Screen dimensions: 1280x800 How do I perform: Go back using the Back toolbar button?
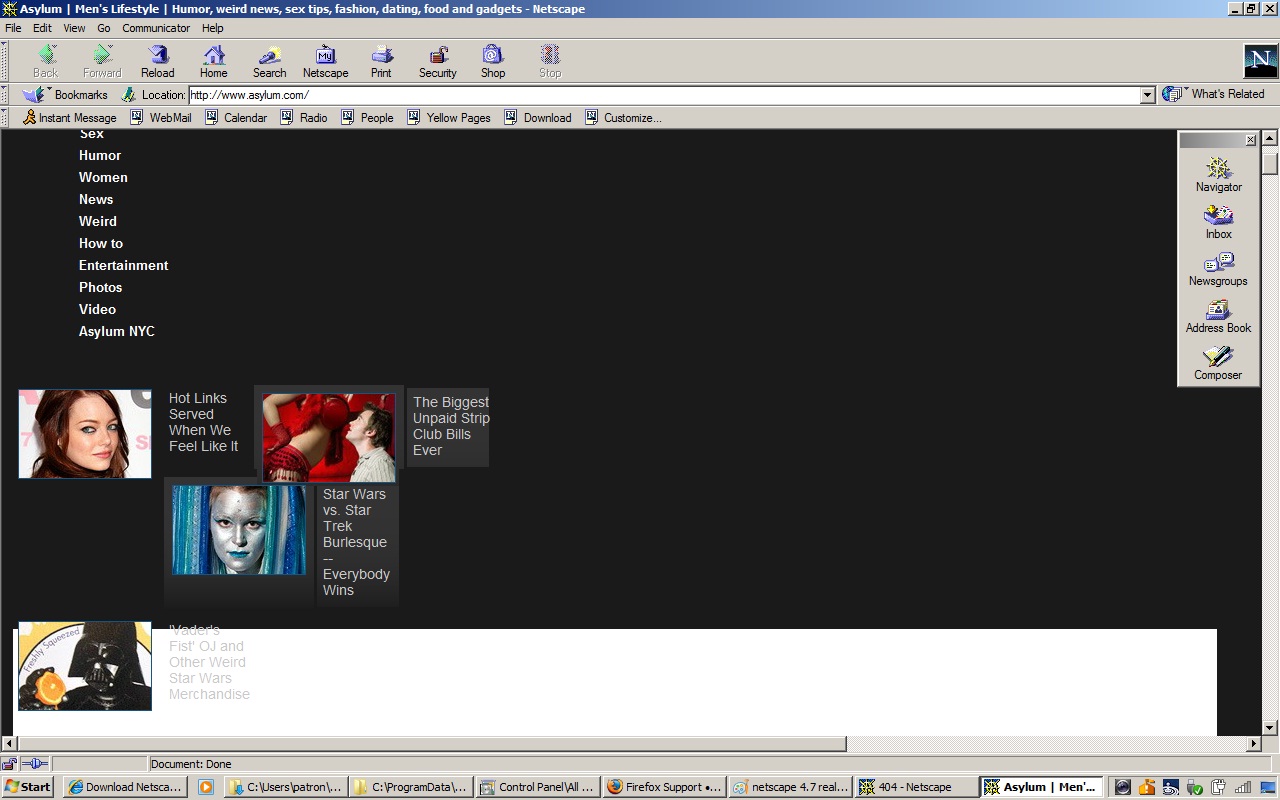[46, 61]
